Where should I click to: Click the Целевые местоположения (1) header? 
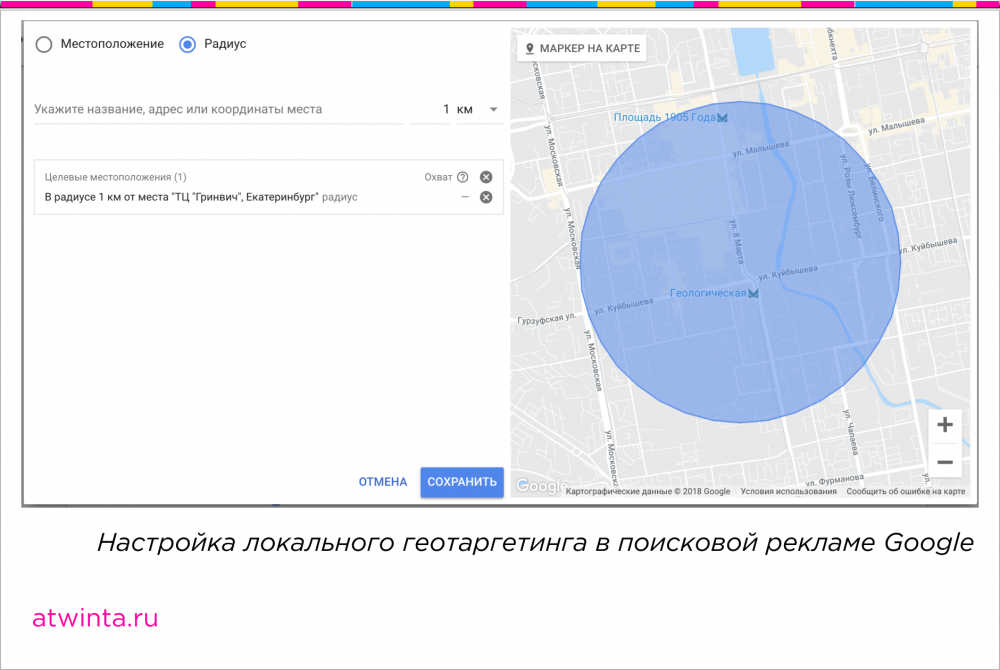click(115, 177)
